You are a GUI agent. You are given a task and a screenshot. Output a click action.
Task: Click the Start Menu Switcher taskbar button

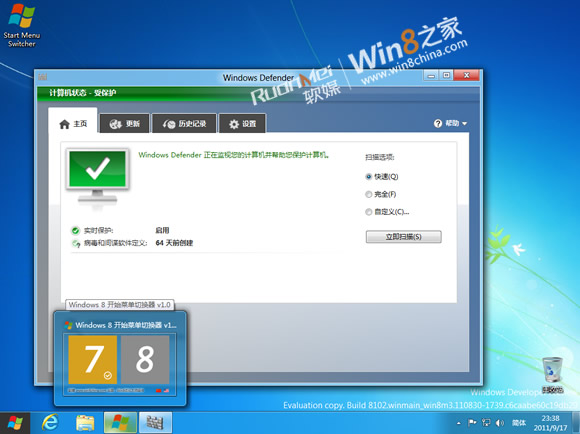120,423
